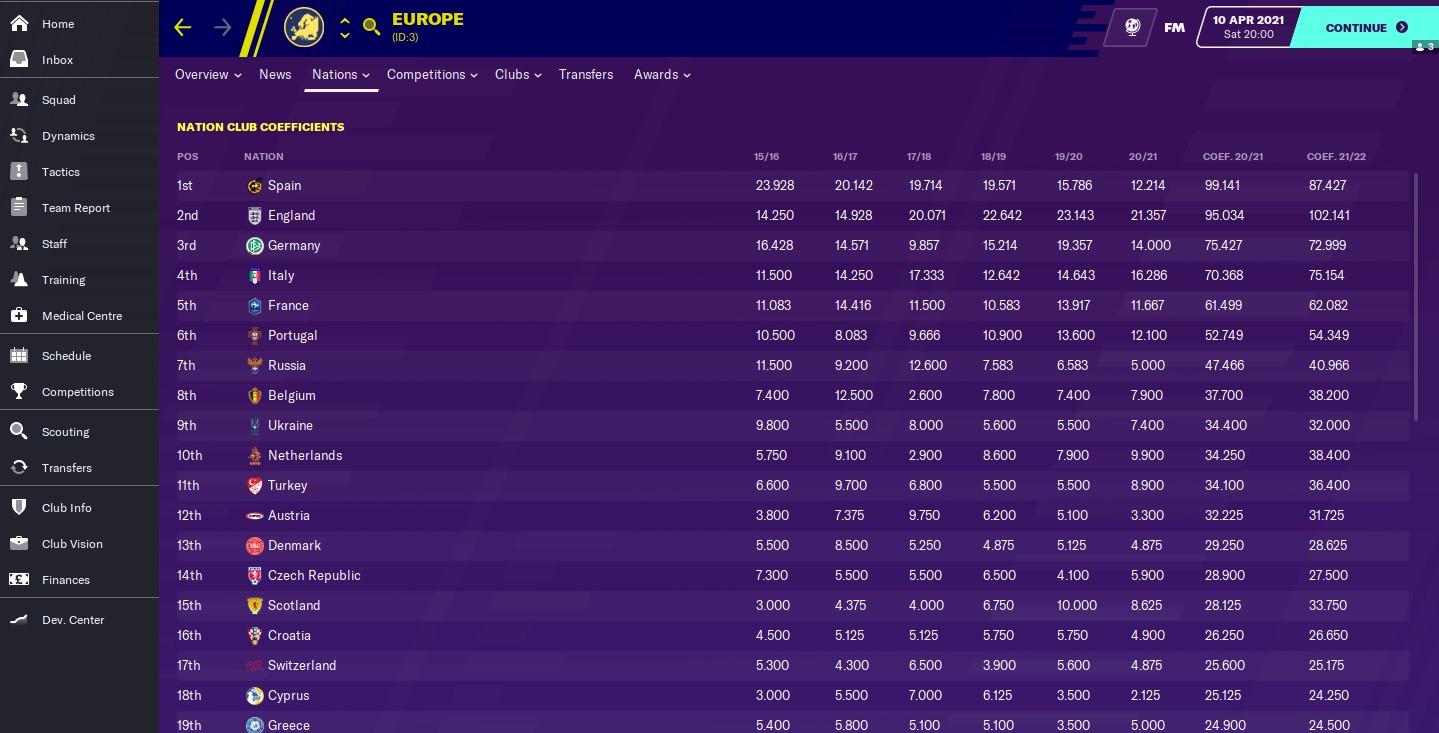Click the table vertical scrollbar
The image size is (1439, 733).
click(1415, 296)
